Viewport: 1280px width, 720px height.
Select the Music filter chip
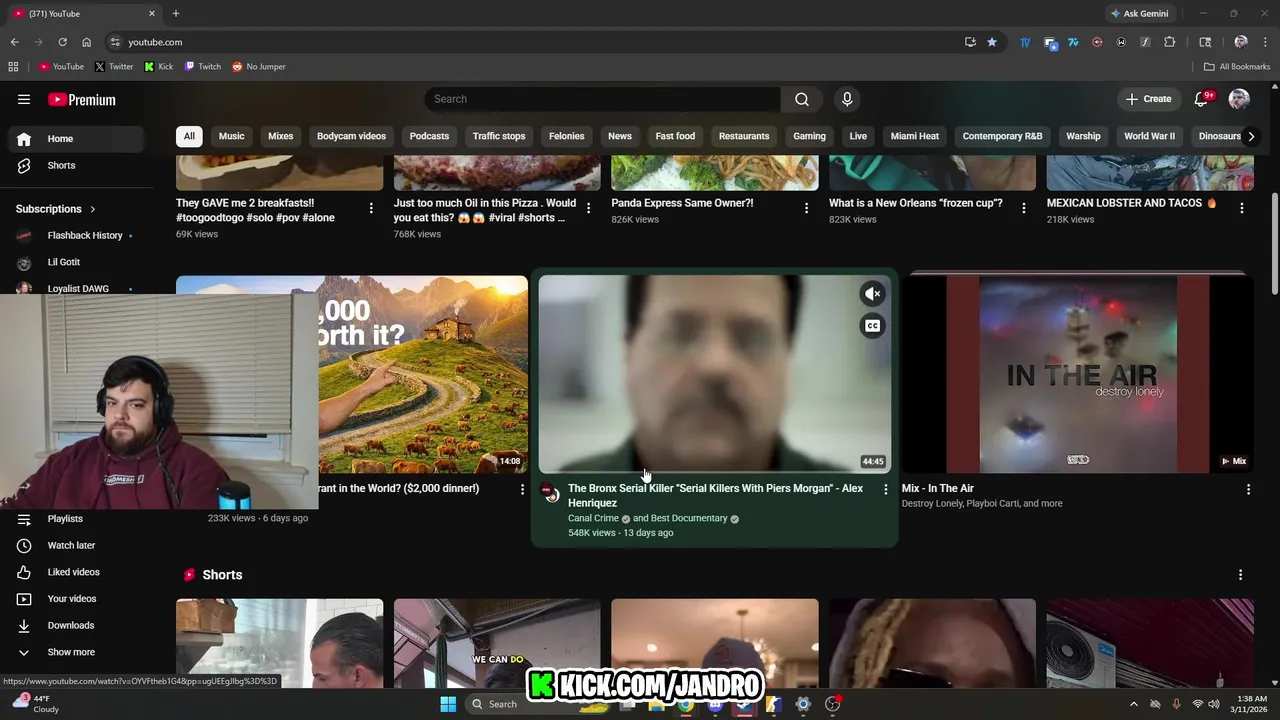tap(231, 136)
